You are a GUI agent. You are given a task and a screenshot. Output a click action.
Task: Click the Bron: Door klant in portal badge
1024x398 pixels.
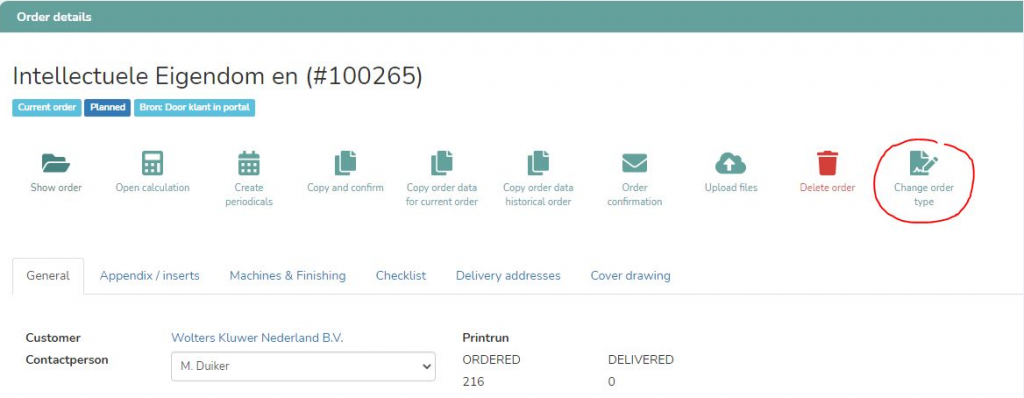195,108
